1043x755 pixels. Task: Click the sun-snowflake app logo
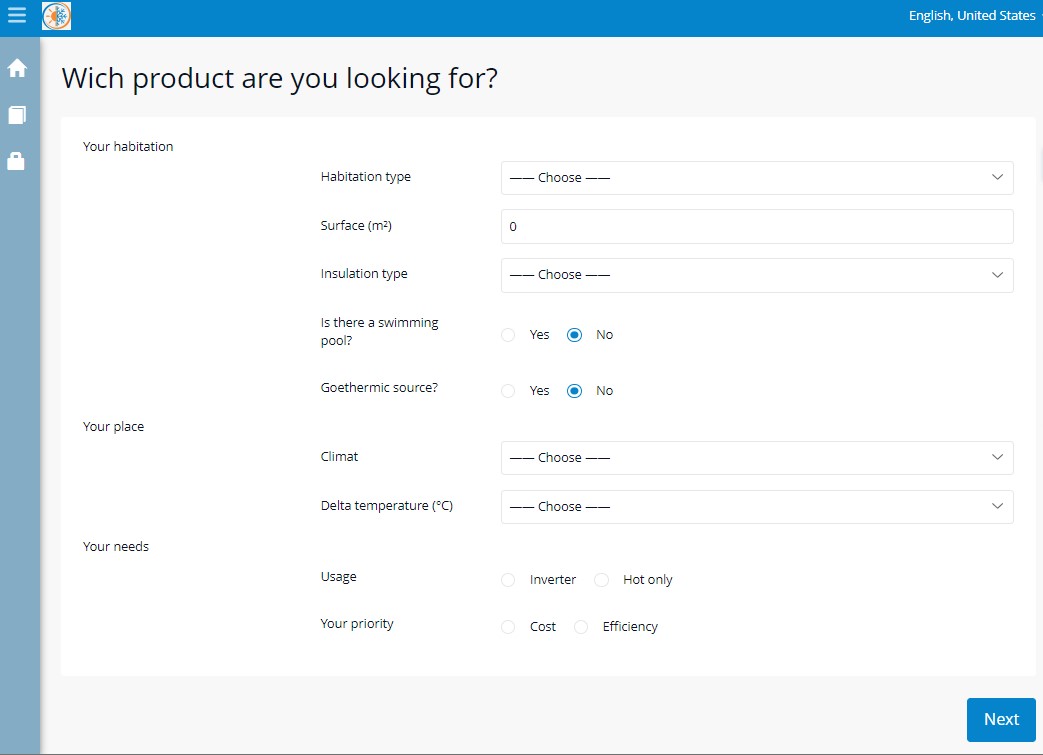point(57,16)
